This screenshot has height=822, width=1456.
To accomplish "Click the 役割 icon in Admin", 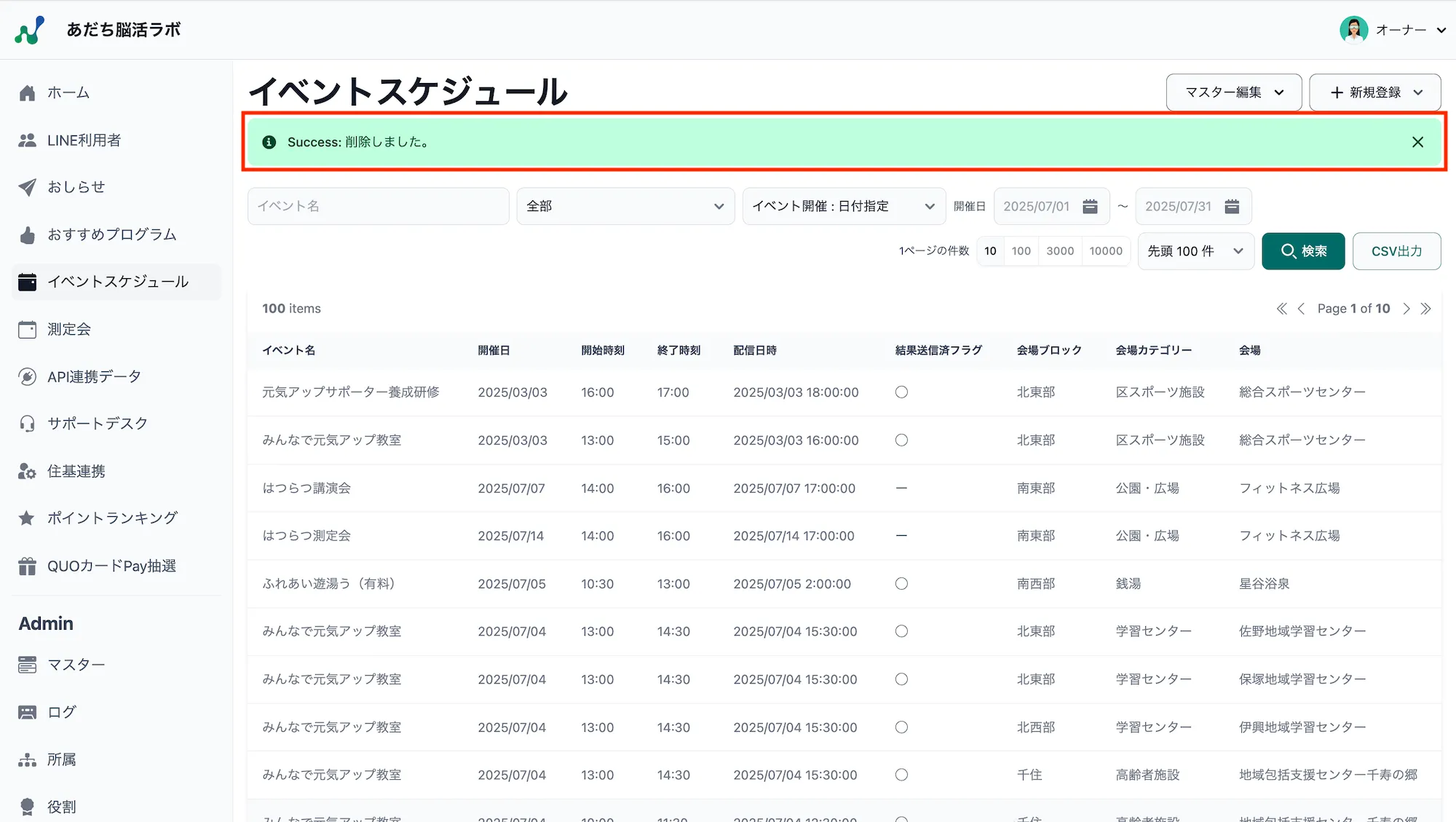I will [x=28, y=807].
